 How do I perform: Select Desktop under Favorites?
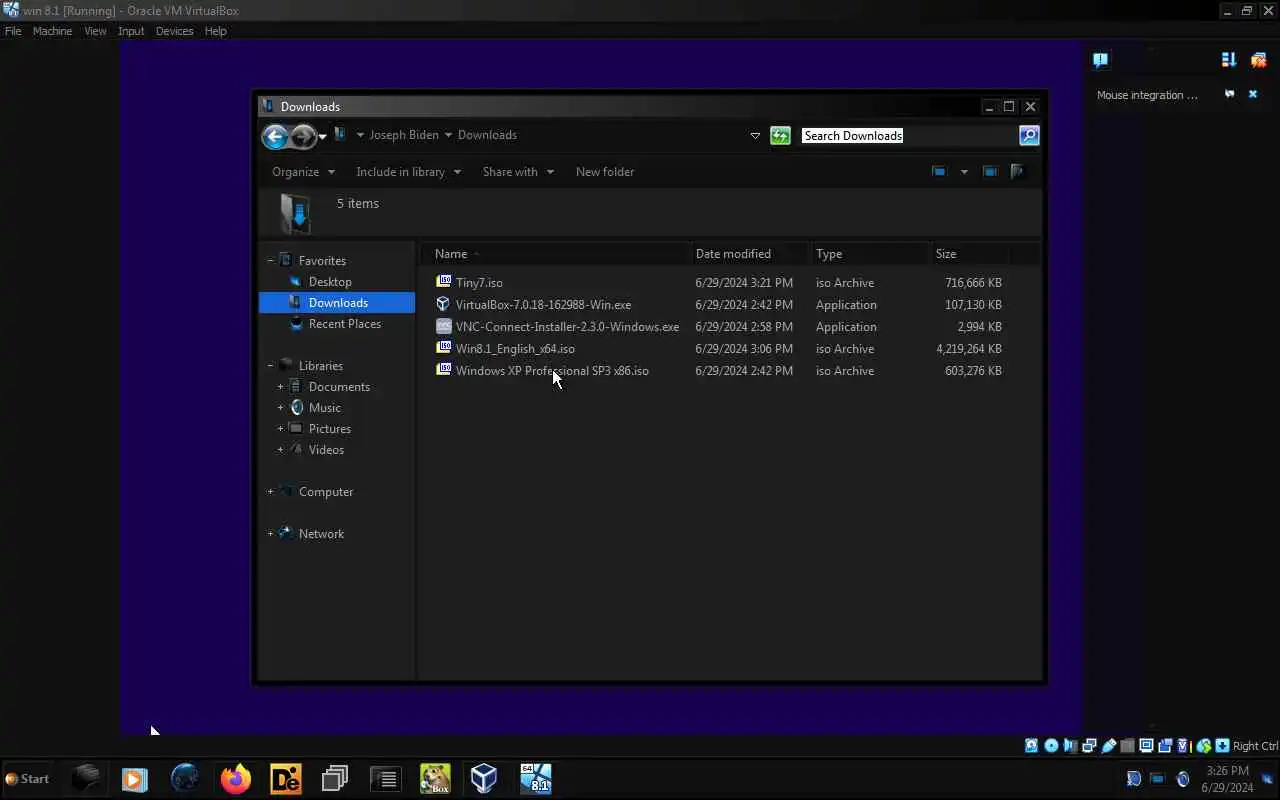tap(330, 282)
